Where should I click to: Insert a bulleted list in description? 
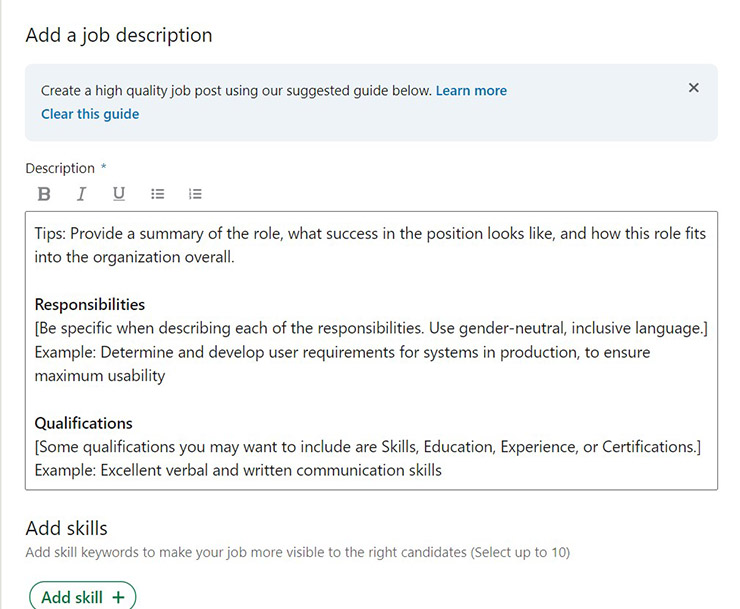[x=157, y=194]
